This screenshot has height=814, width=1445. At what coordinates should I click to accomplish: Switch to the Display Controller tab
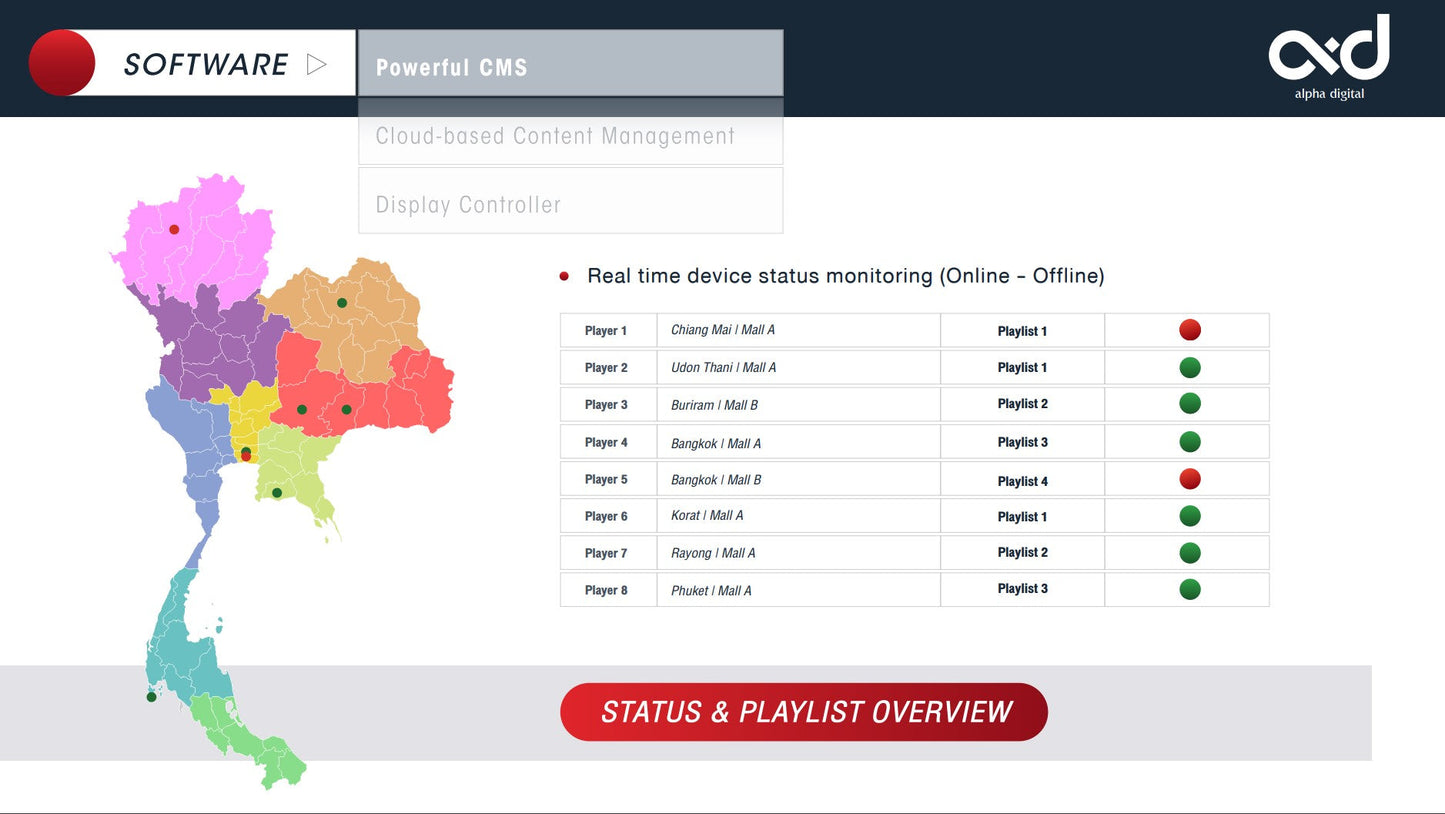[570, 204]
